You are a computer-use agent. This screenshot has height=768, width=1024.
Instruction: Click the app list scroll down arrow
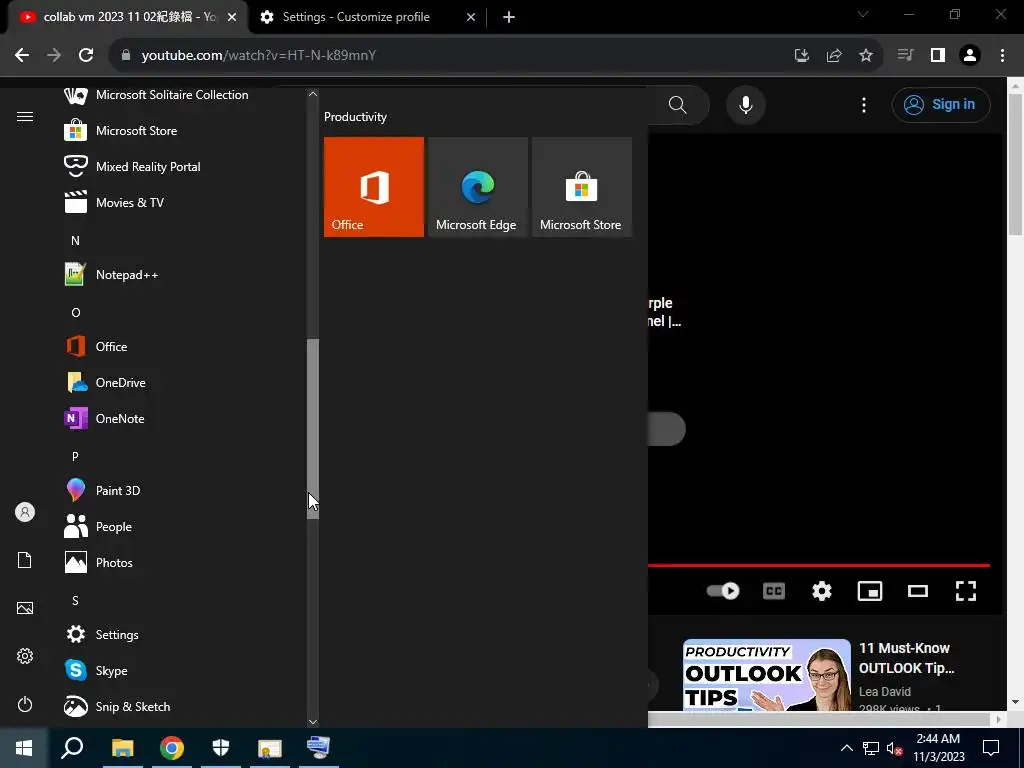[313, 722]
